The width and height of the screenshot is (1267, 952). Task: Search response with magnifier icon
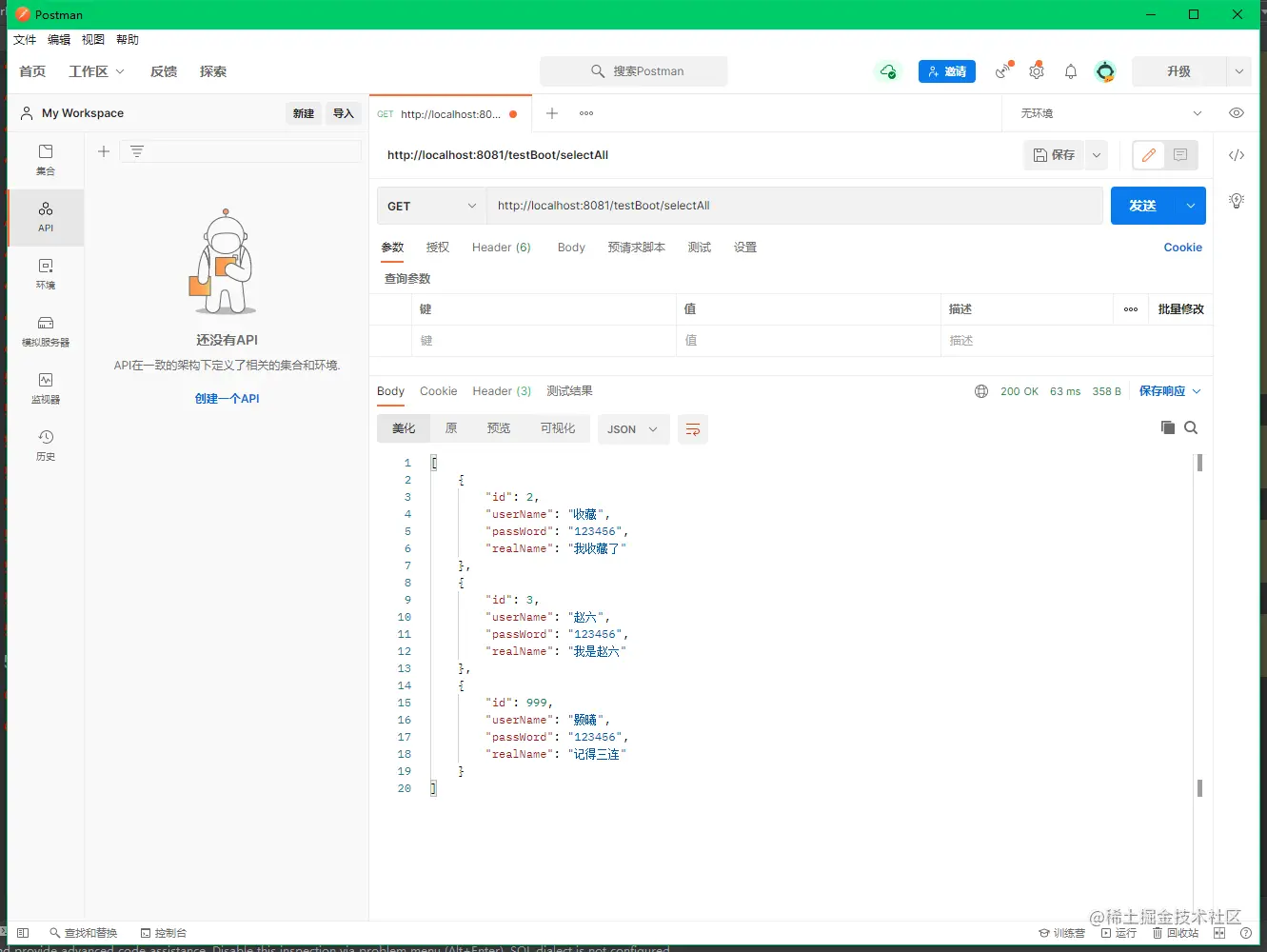1191,427
